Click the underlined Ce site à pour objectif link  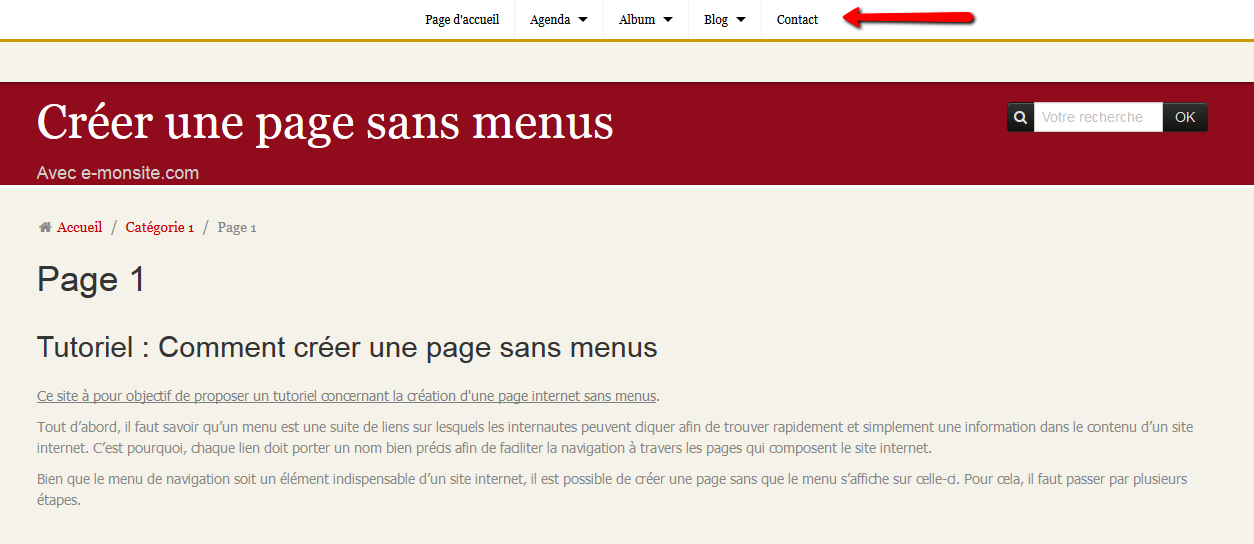tap(347, 395)
